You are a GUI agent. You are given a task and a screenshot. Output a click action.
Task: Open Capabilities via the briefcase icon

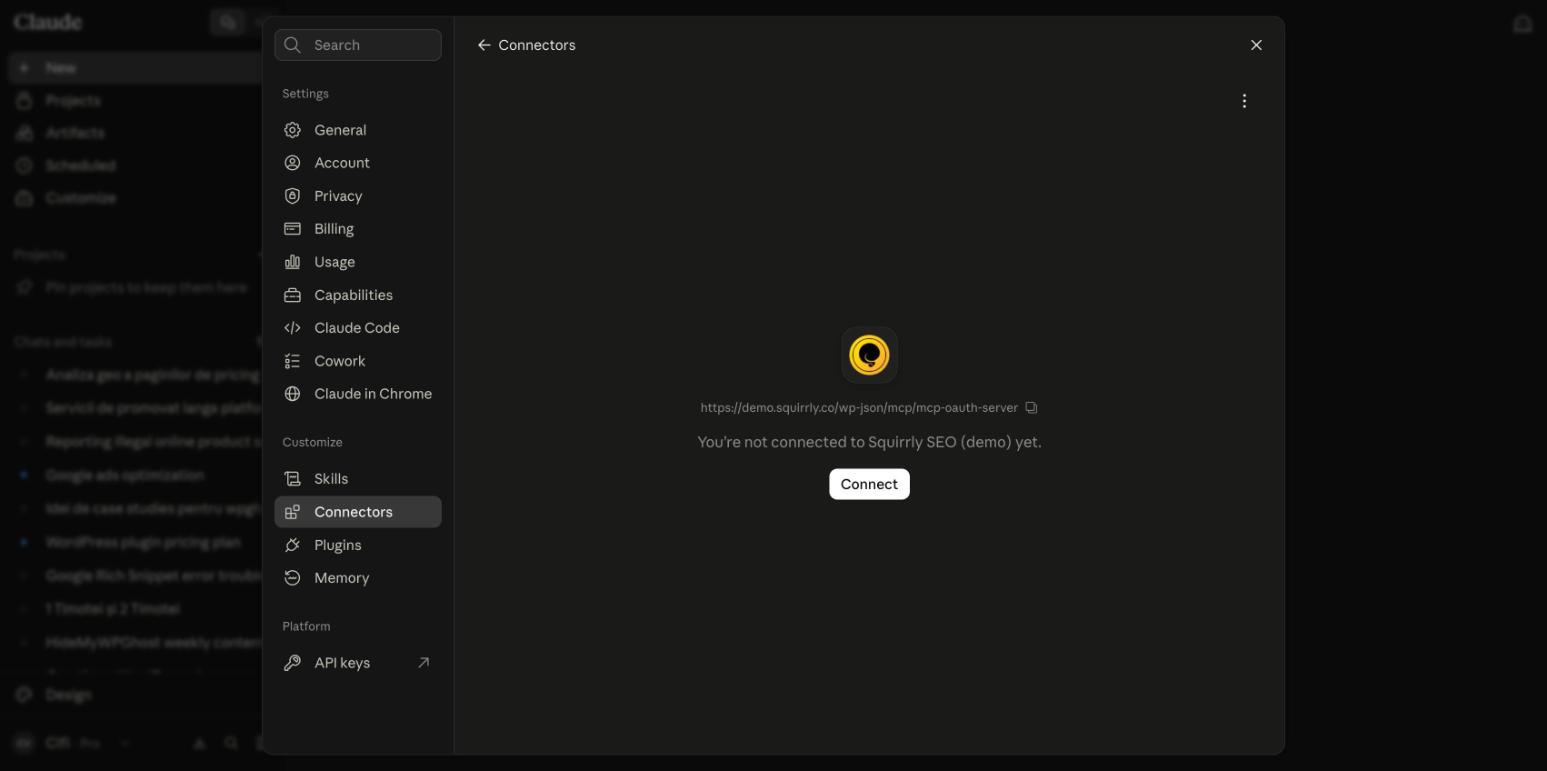click(292, 295)
